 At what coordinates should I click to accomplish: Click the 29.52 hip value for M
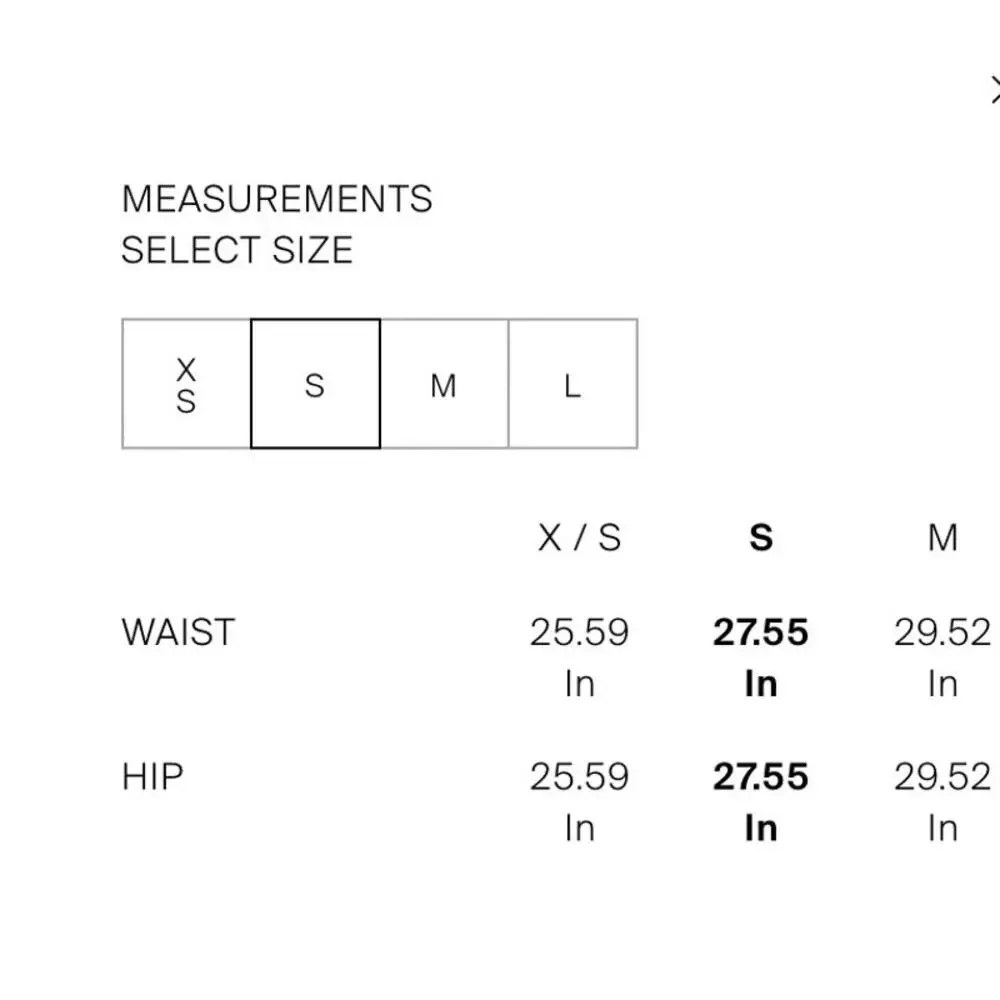pos(942,776)
